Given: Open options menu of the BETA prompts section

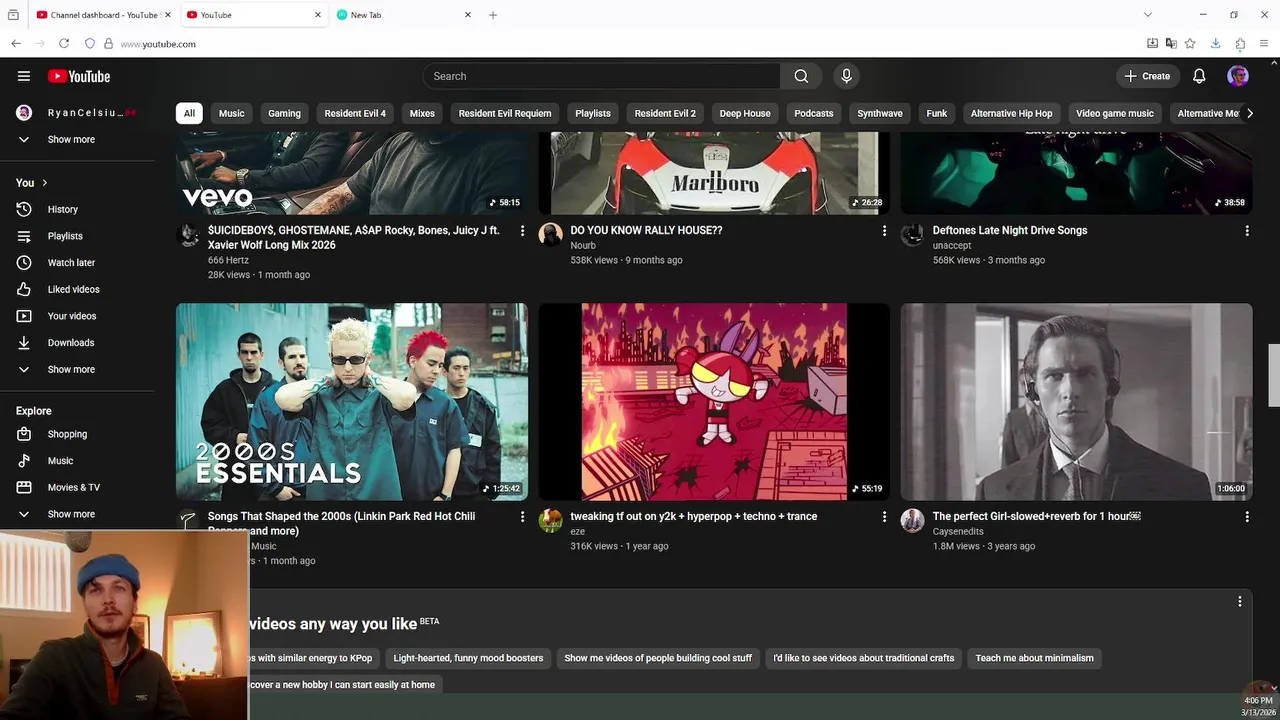Looking at the screenshot, I should (1239, 602).
